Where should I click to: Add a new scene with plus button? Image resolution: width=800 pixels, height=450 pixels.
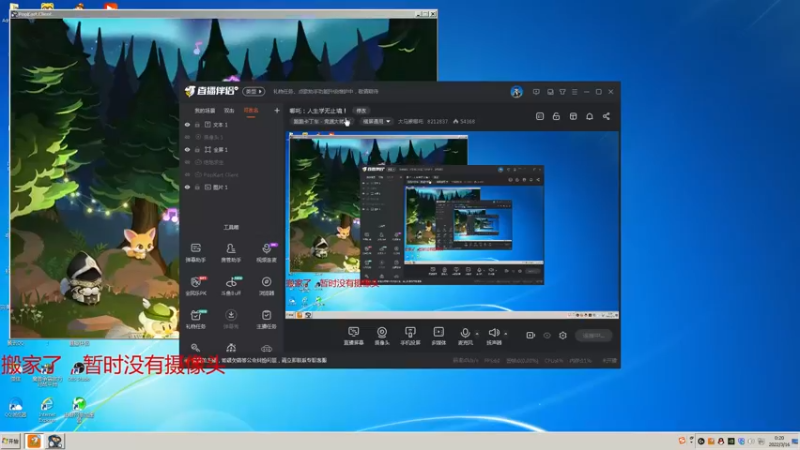(277, 110)
